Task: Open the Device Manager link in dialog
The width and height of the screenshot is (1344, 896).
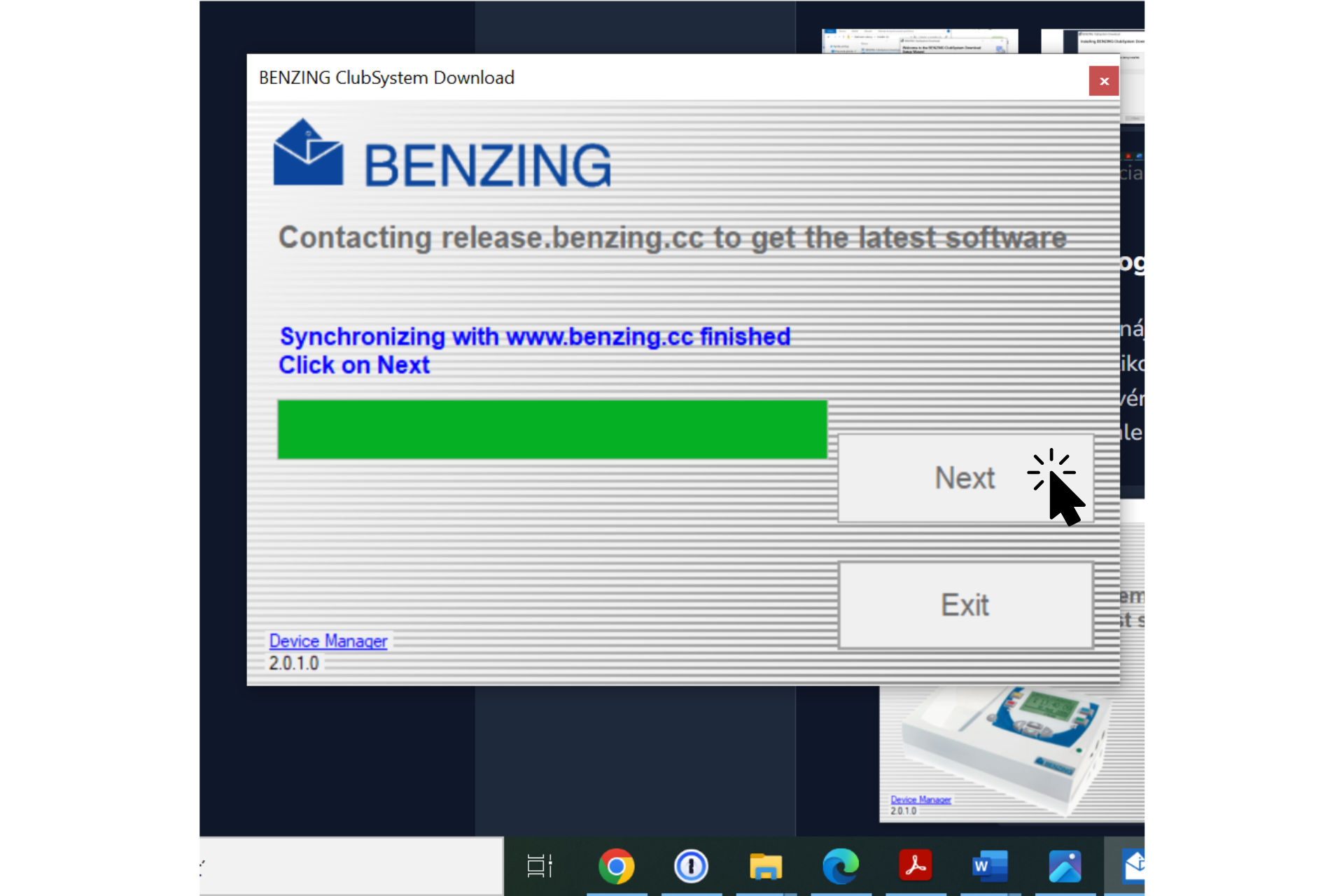Action: tap(328, 641)
